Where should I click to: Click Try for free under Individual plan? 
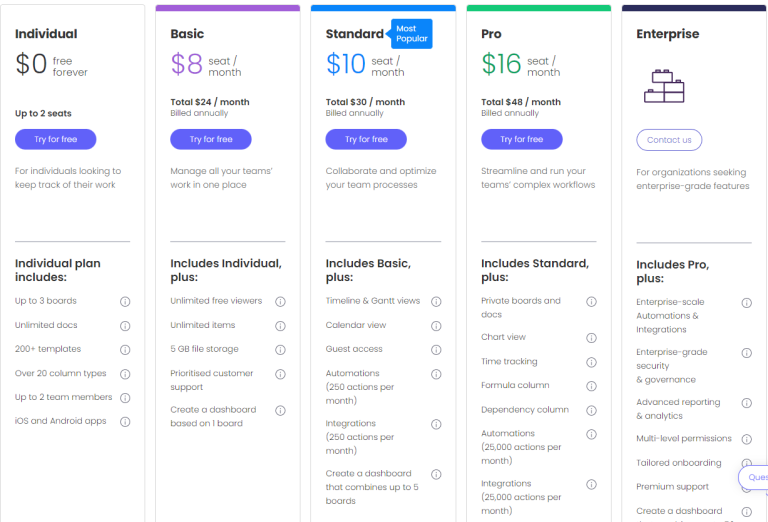point(55,140)
